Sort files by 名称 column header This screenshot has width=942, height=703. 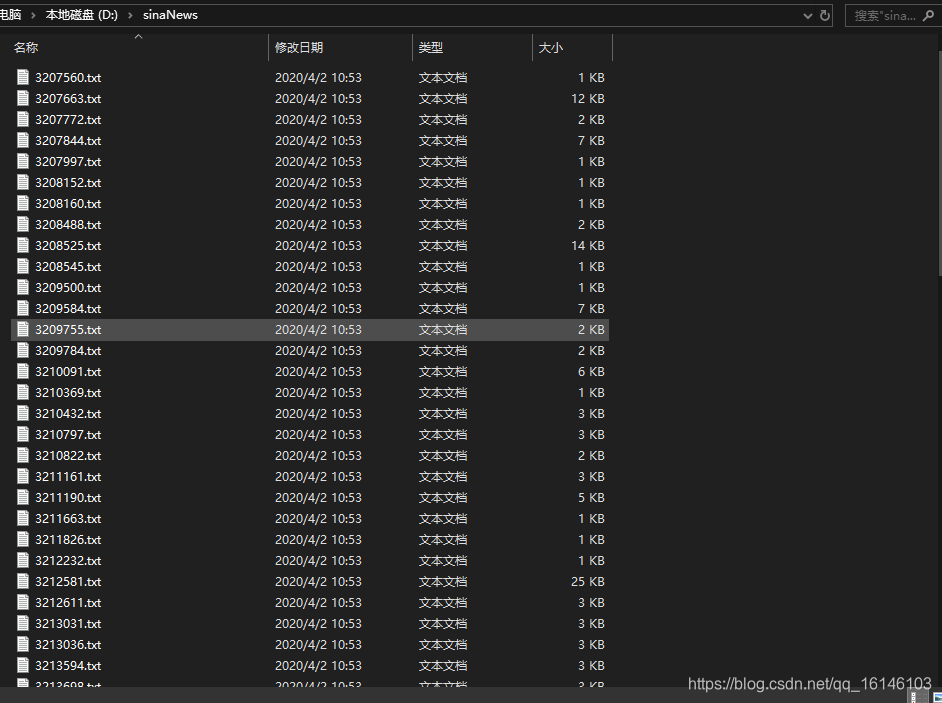[x=26, y=47]
